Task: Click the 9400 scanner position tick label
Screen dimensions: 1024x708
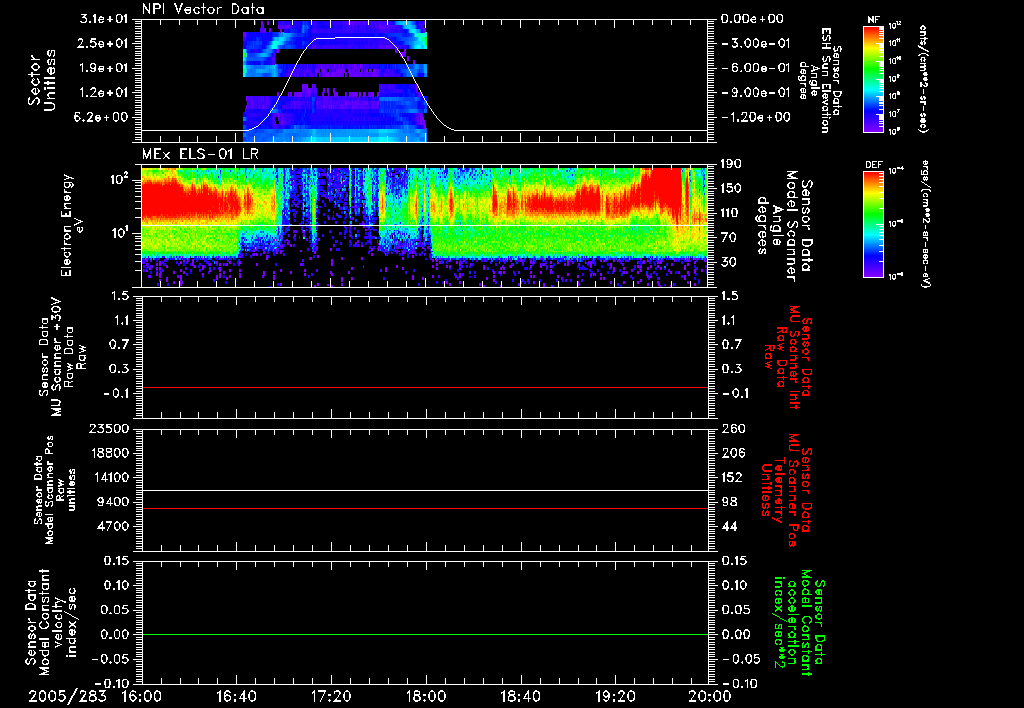Action: point(114,502)
